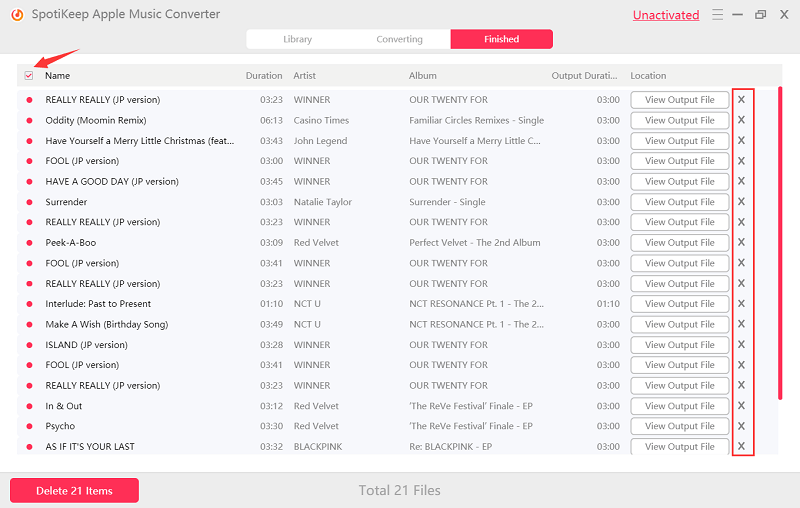
Task: Select the artist cell John Legend
Action: click(x=320, y=141)
